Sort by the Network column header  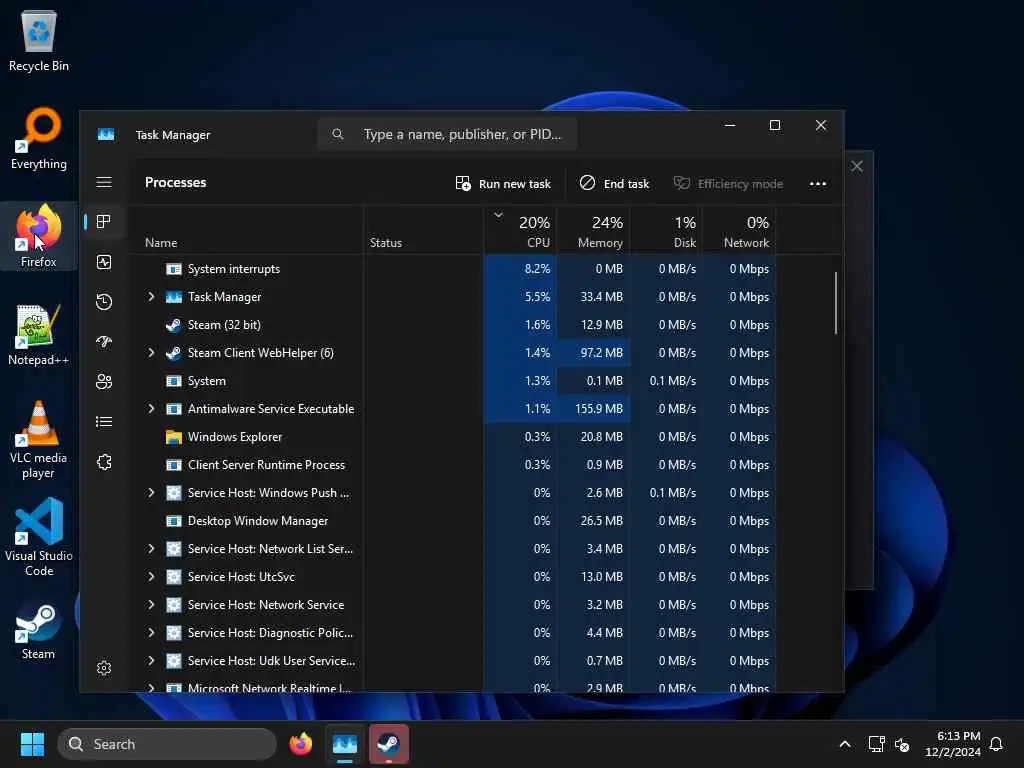tap(740, 232)
